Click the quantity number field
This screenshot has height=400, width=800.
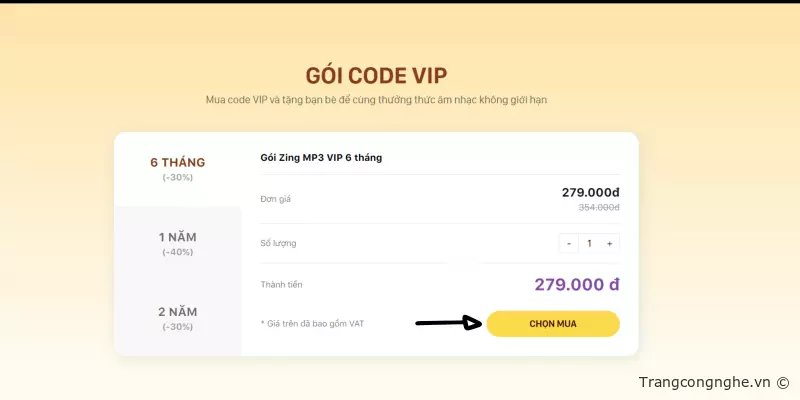click(x=590, y=243)
